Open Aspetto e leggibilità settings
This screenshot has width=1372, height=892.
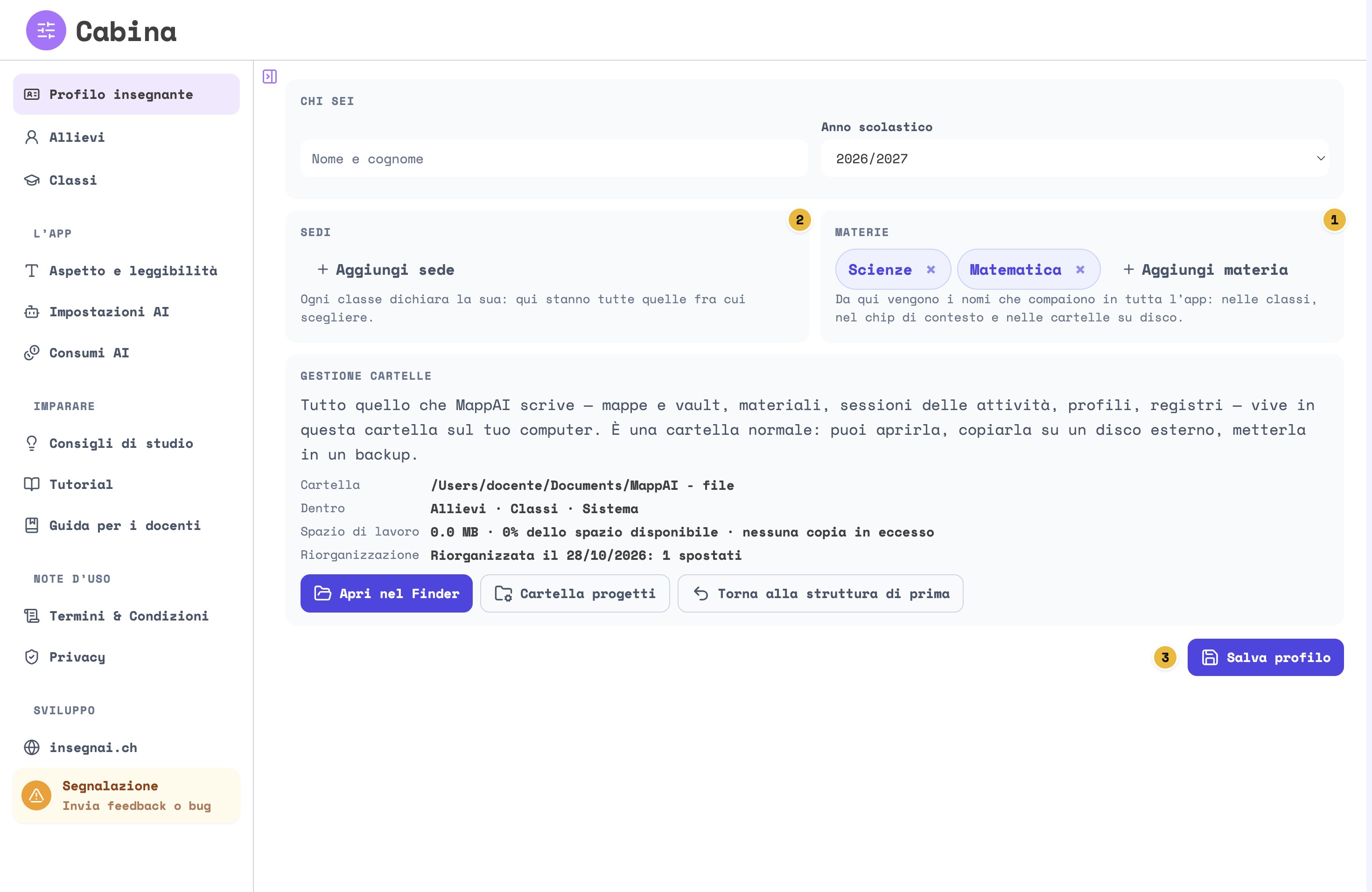click(126, 271)
